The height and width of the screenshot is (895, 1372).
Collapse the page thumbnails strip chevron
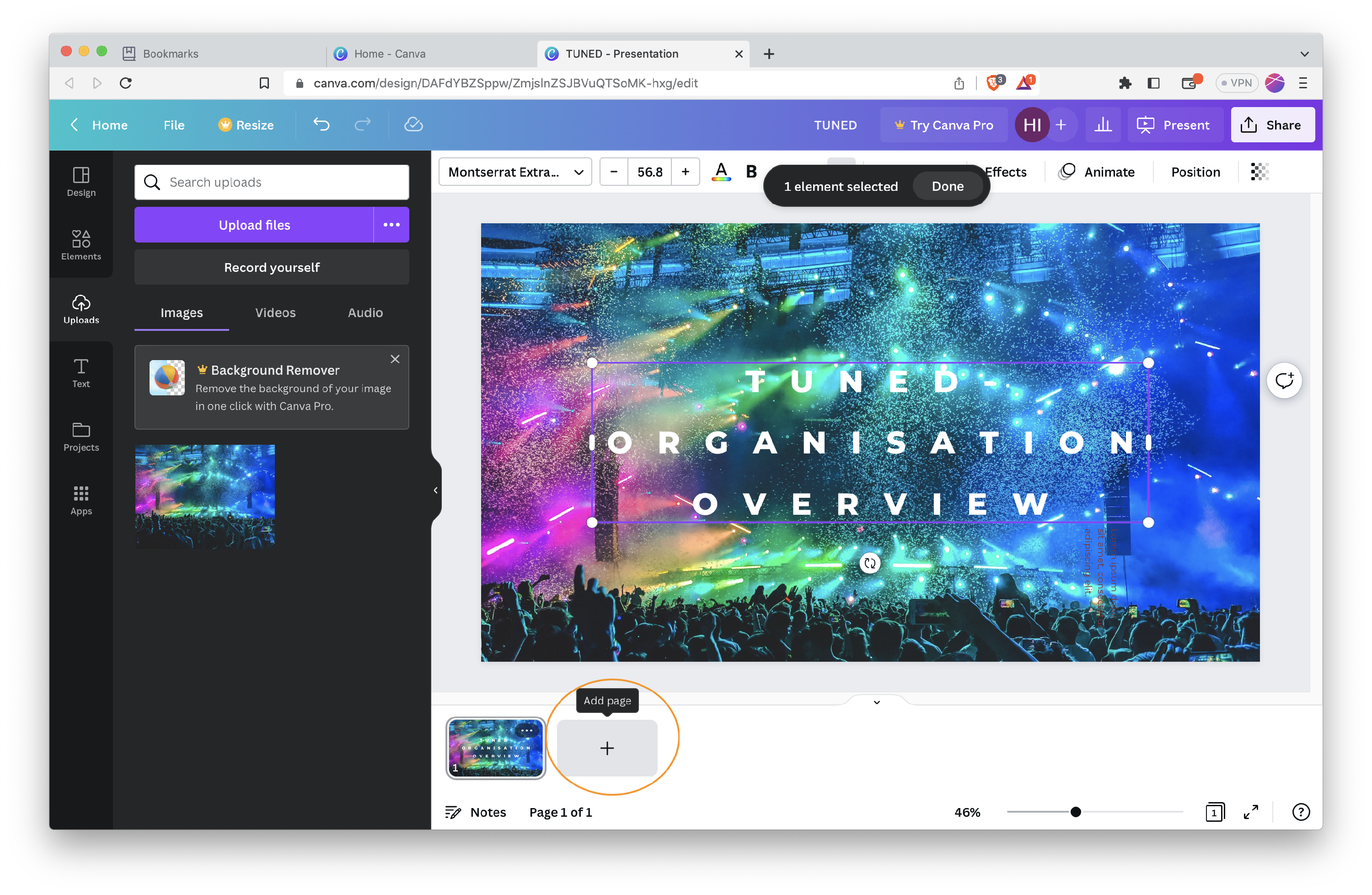[x=876, y=702]
